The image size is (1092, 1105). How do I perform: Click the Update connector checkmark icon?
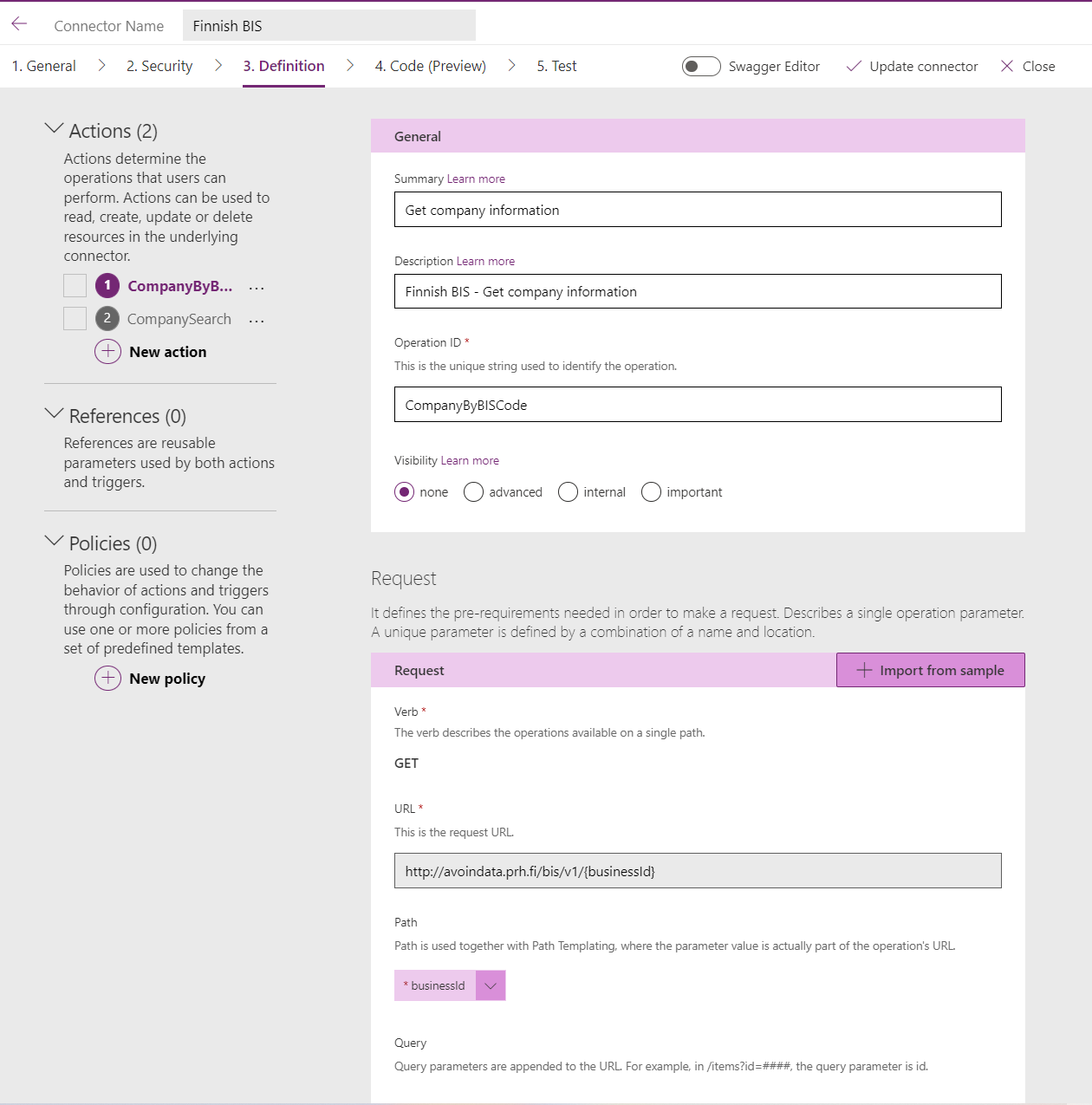point(854,66)
